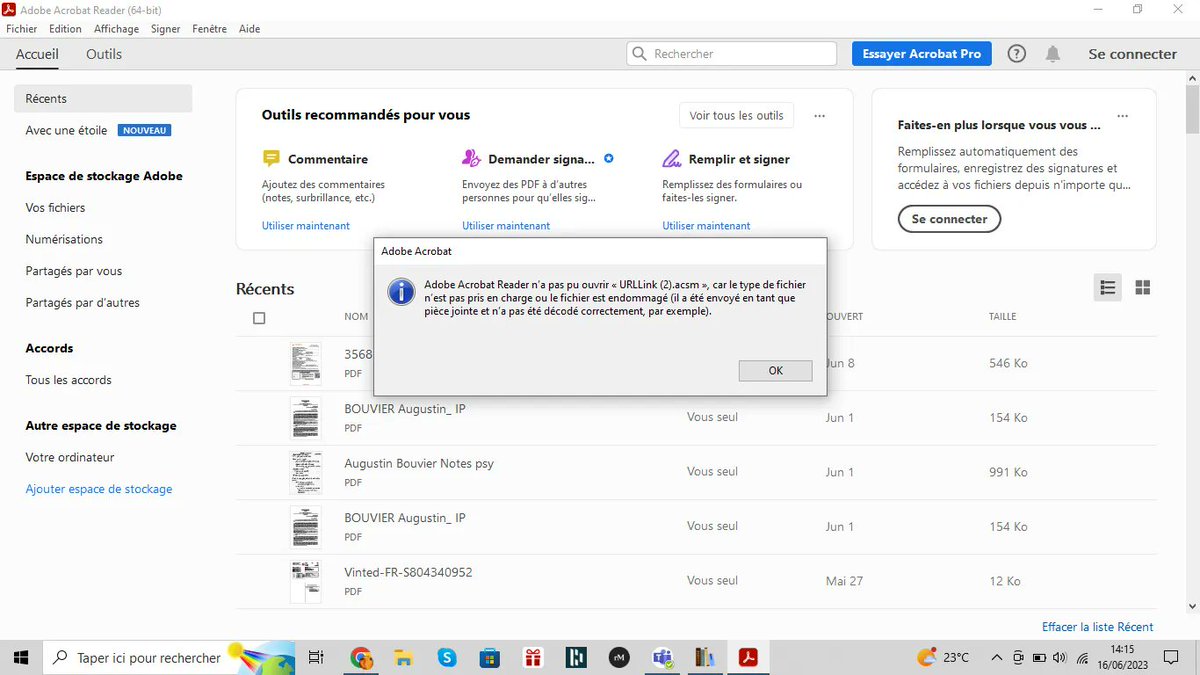The image size is (1200, 675).
Task: Switch to the Outils tab
Action: pyautogui.click(x=104, y=54)
